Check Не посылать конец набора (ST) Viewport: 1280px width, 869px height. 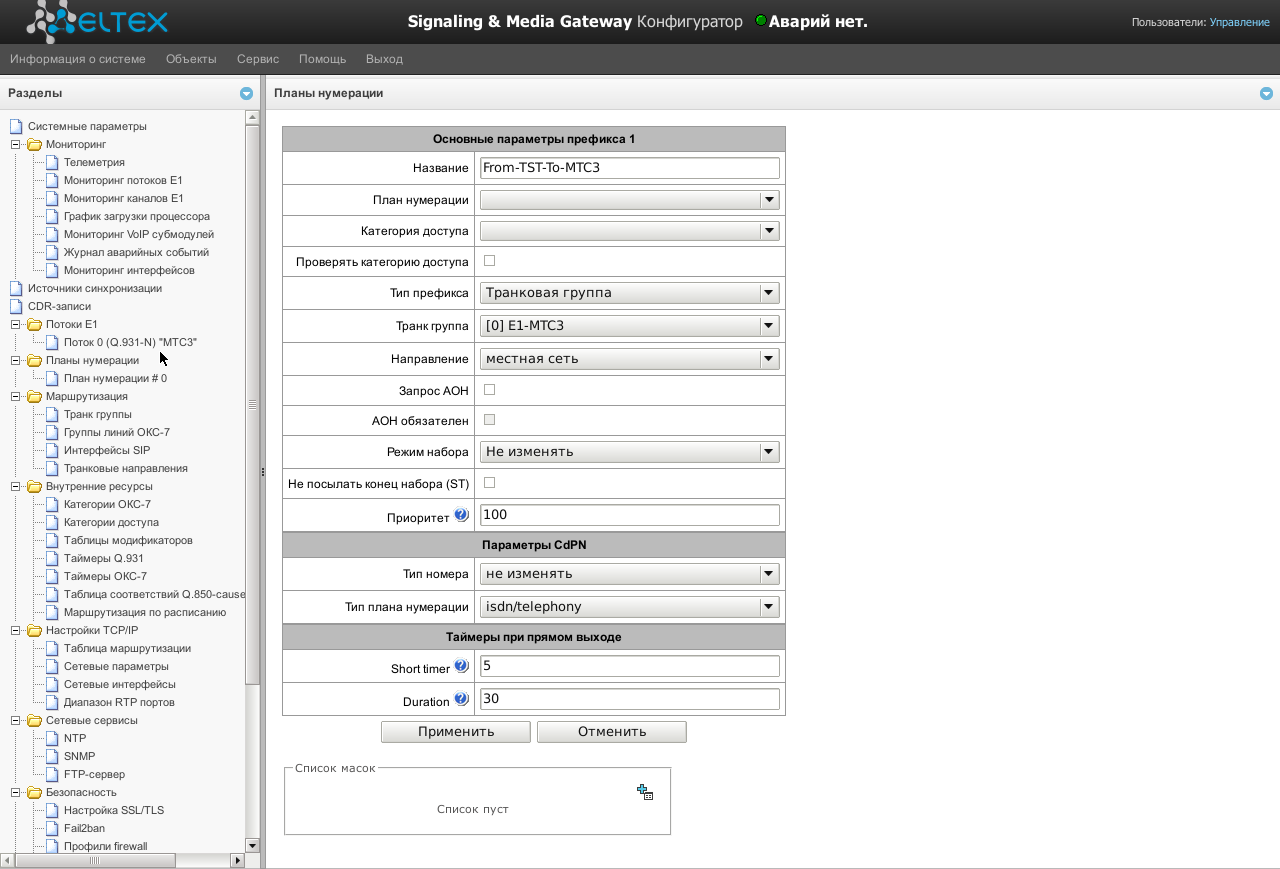(x=489, y=483)
